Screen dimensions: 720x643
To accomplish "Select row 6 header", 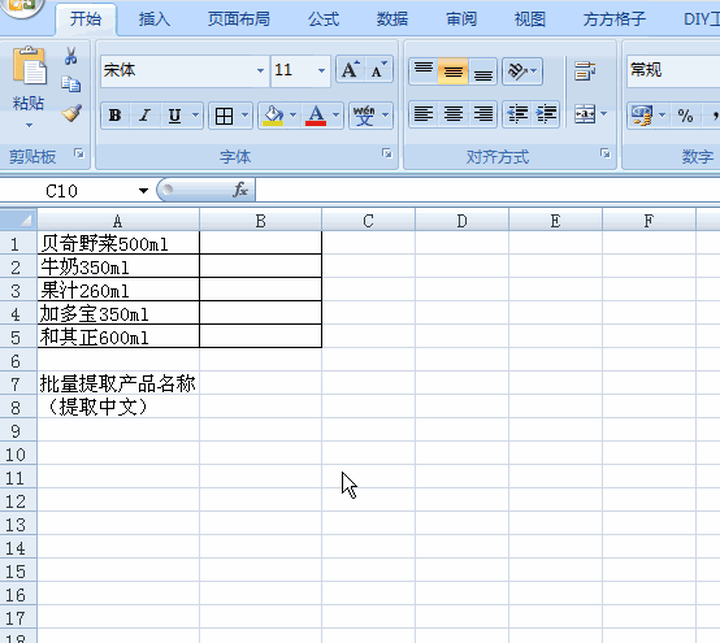I will coord(18,361).
